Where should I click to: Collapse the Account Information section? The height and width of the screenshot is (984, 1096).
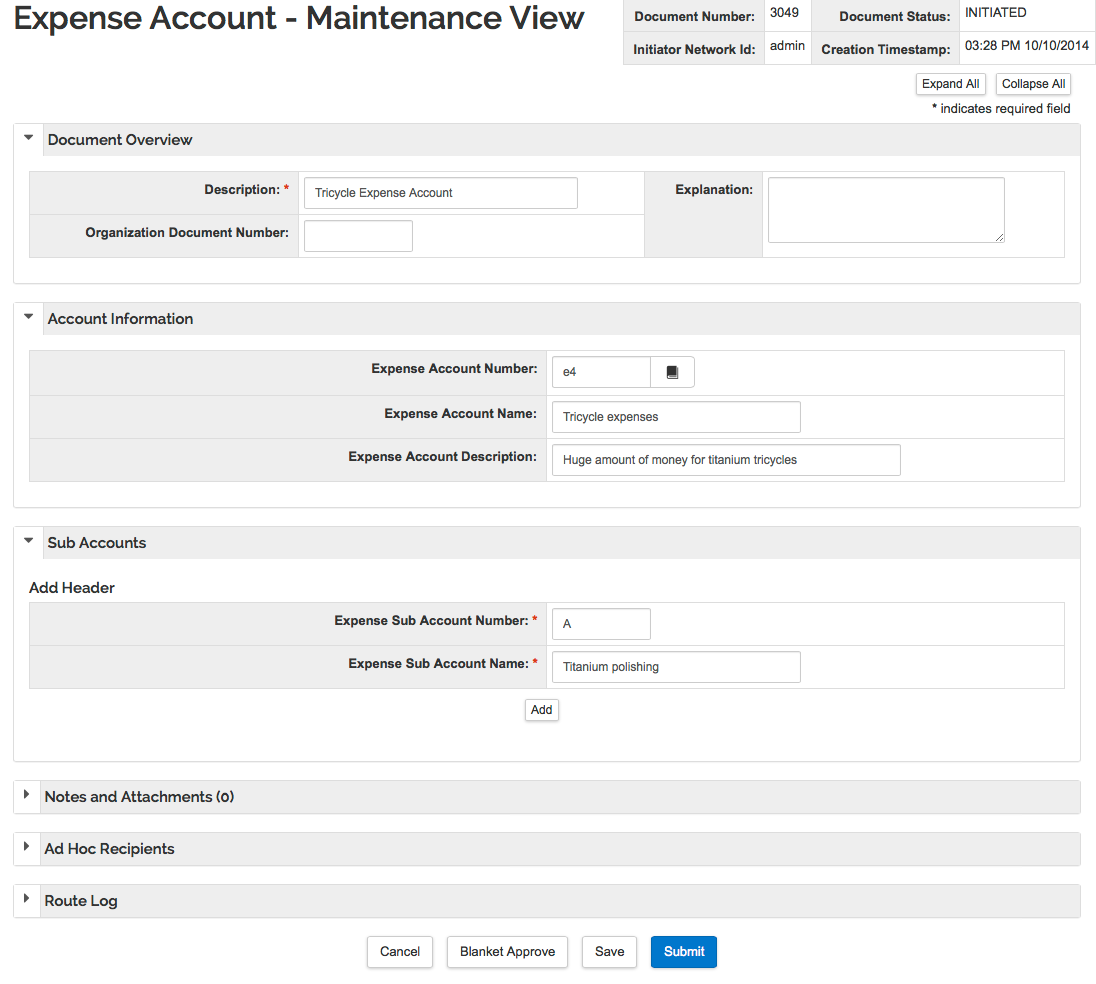point(29,317)
